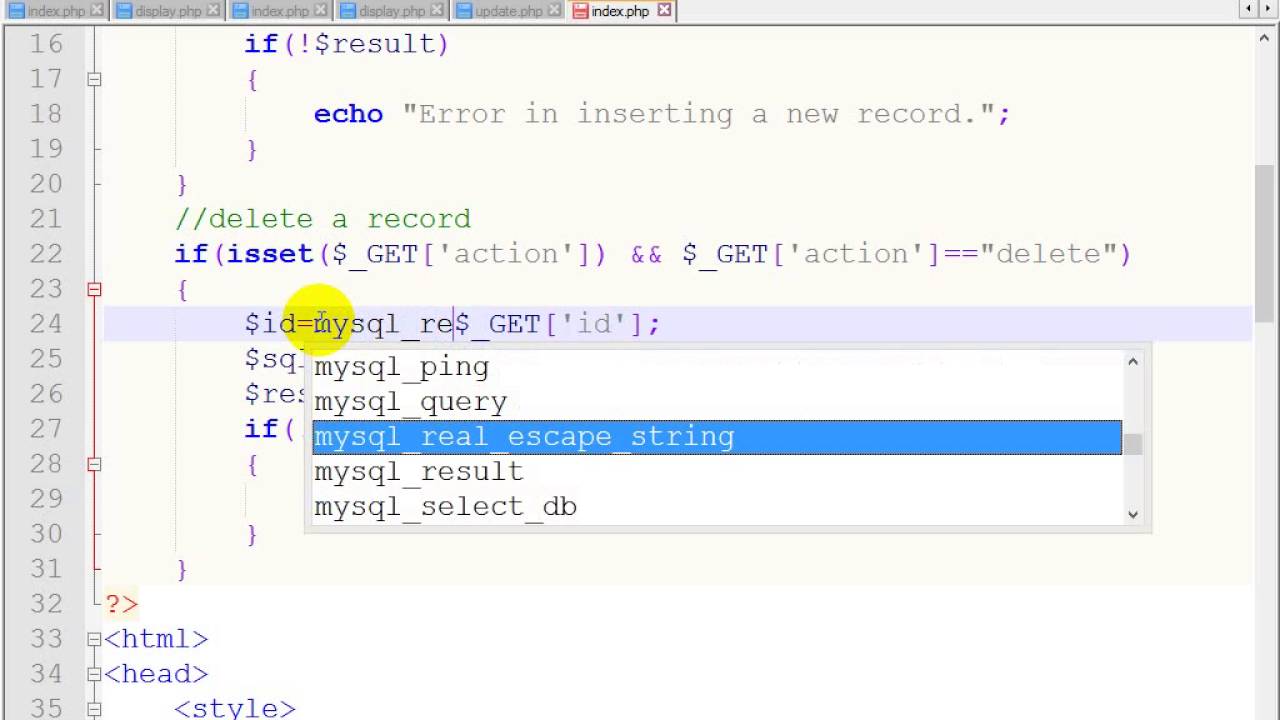Screen dimensions: 1280x720
Task: Collapse the code fold at line 28
Action: coord(94,464)
